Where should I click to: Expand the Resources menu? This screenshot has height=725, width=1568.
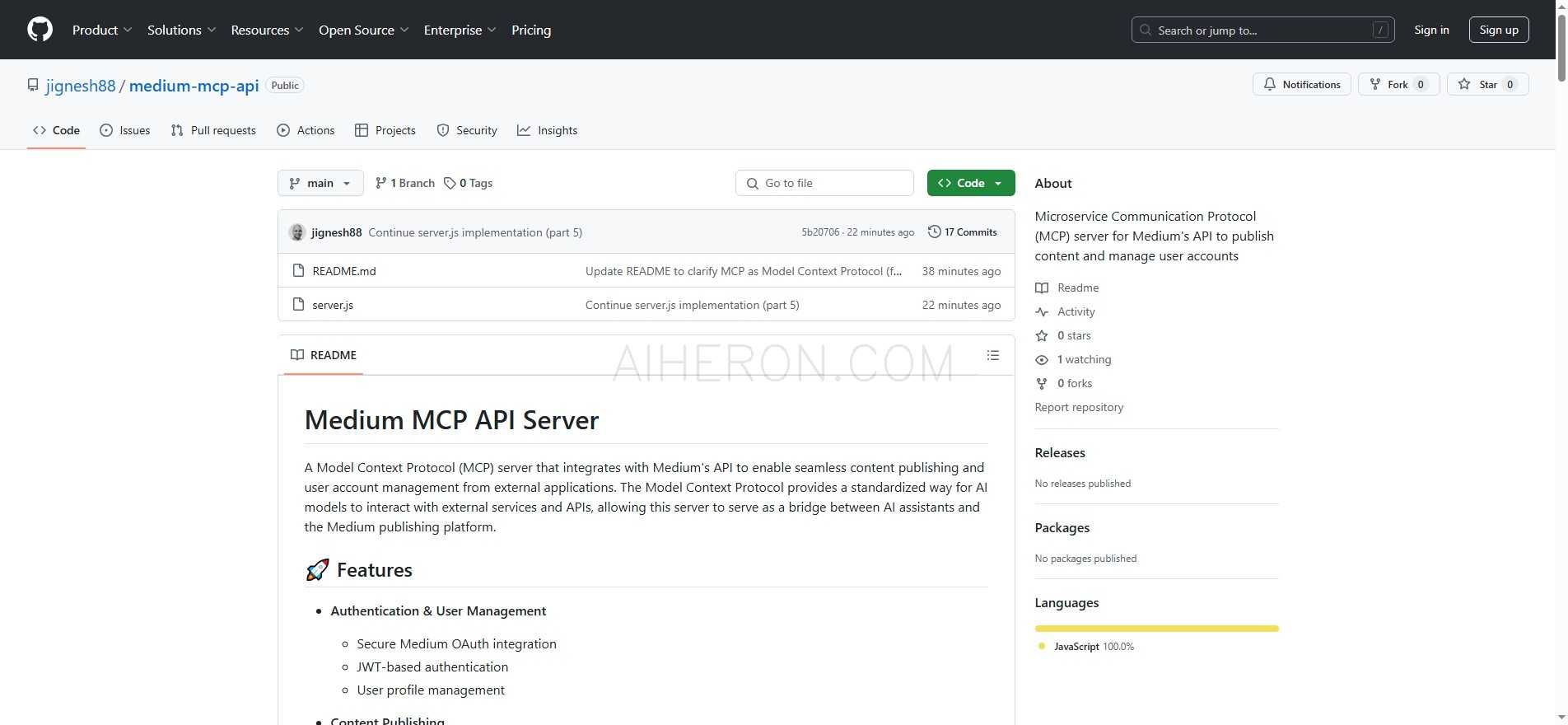267,30
